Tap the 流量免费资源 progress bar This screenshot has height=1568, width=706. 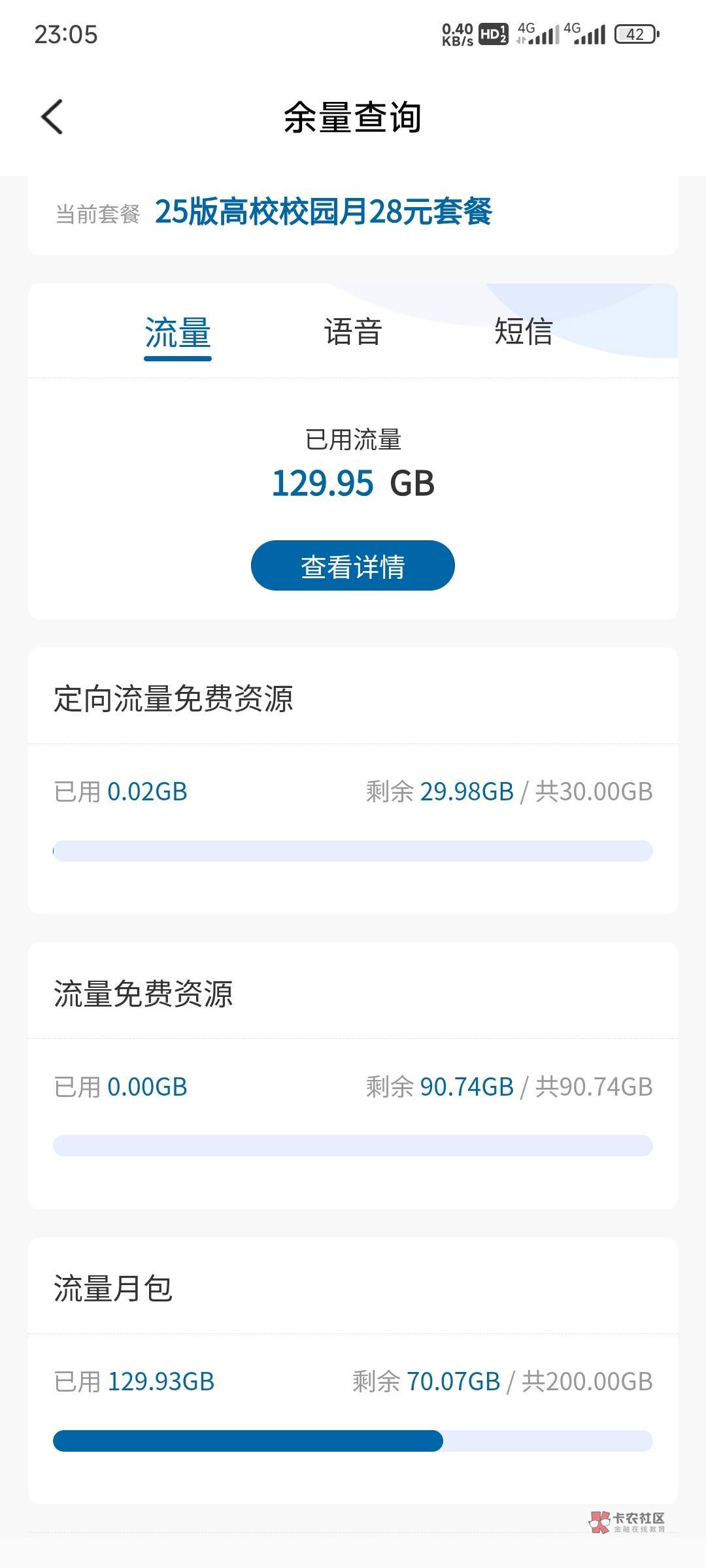click(353, 1145)
